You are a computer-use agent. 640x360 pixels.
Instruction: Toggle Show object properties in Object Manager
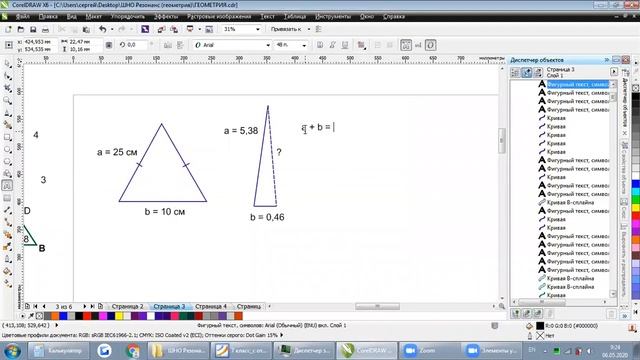(515, 73)
